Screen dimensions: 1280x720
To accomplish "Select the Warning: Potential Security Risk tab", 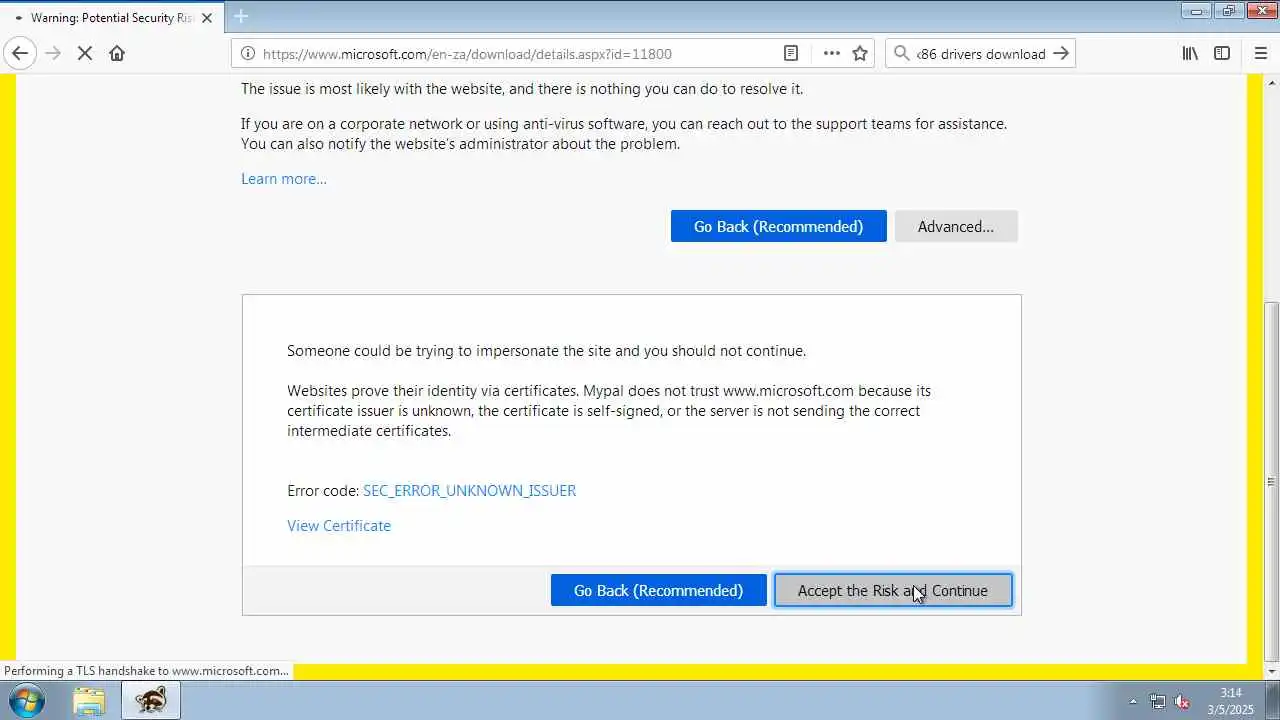I will (x=111, y=18).
